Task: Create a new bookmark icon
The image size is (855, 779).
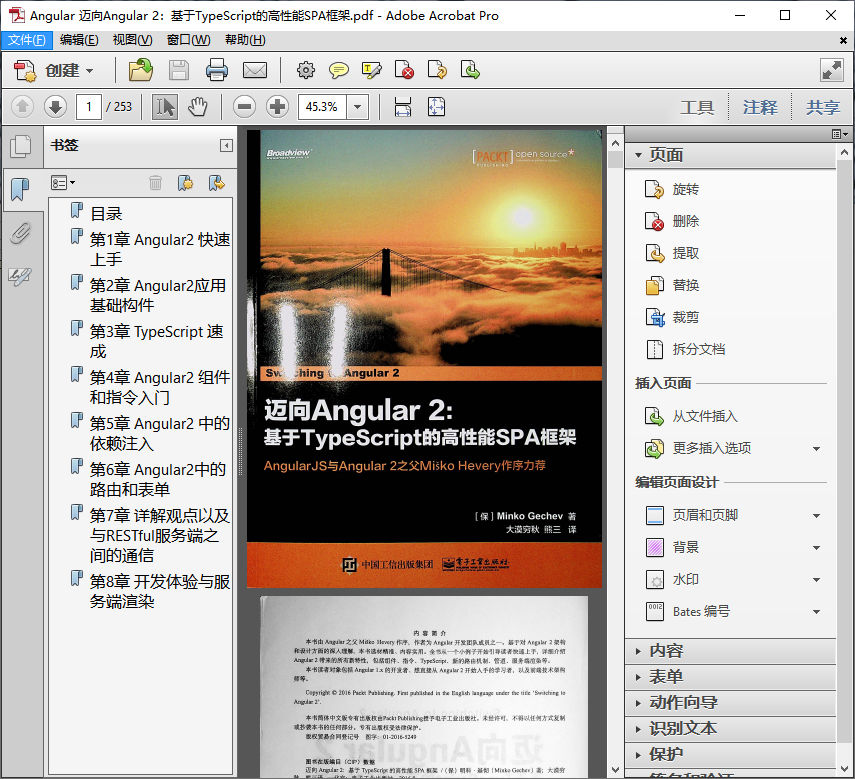Action: click(185, 183)
